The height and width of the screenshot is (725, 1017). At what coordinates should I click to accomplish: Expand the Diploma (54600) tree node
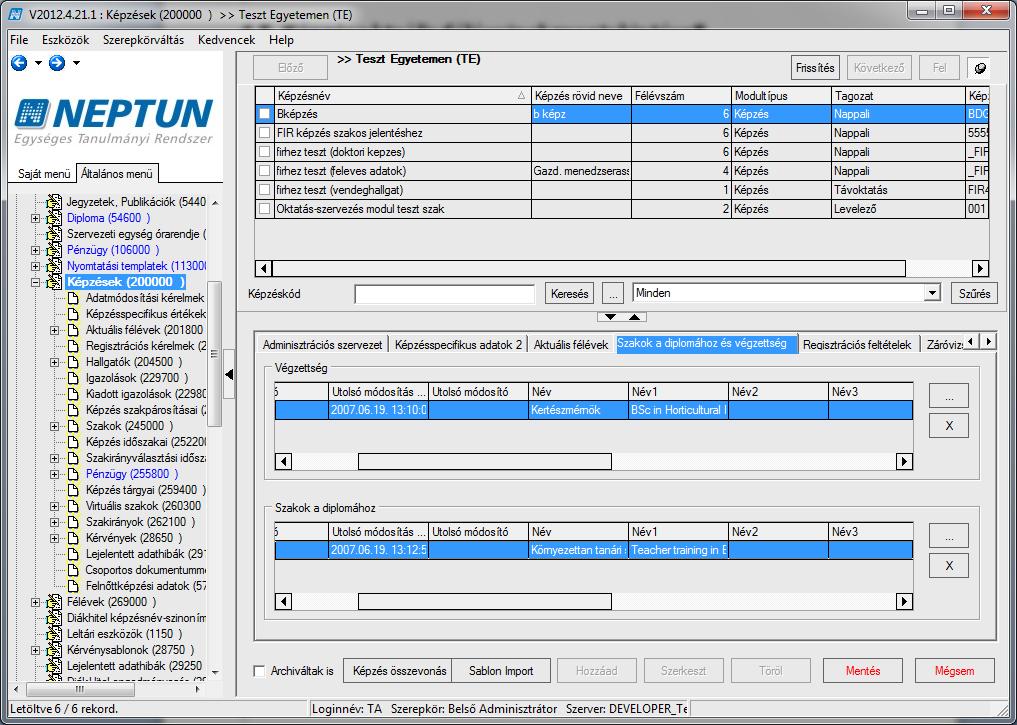(36, 219)
